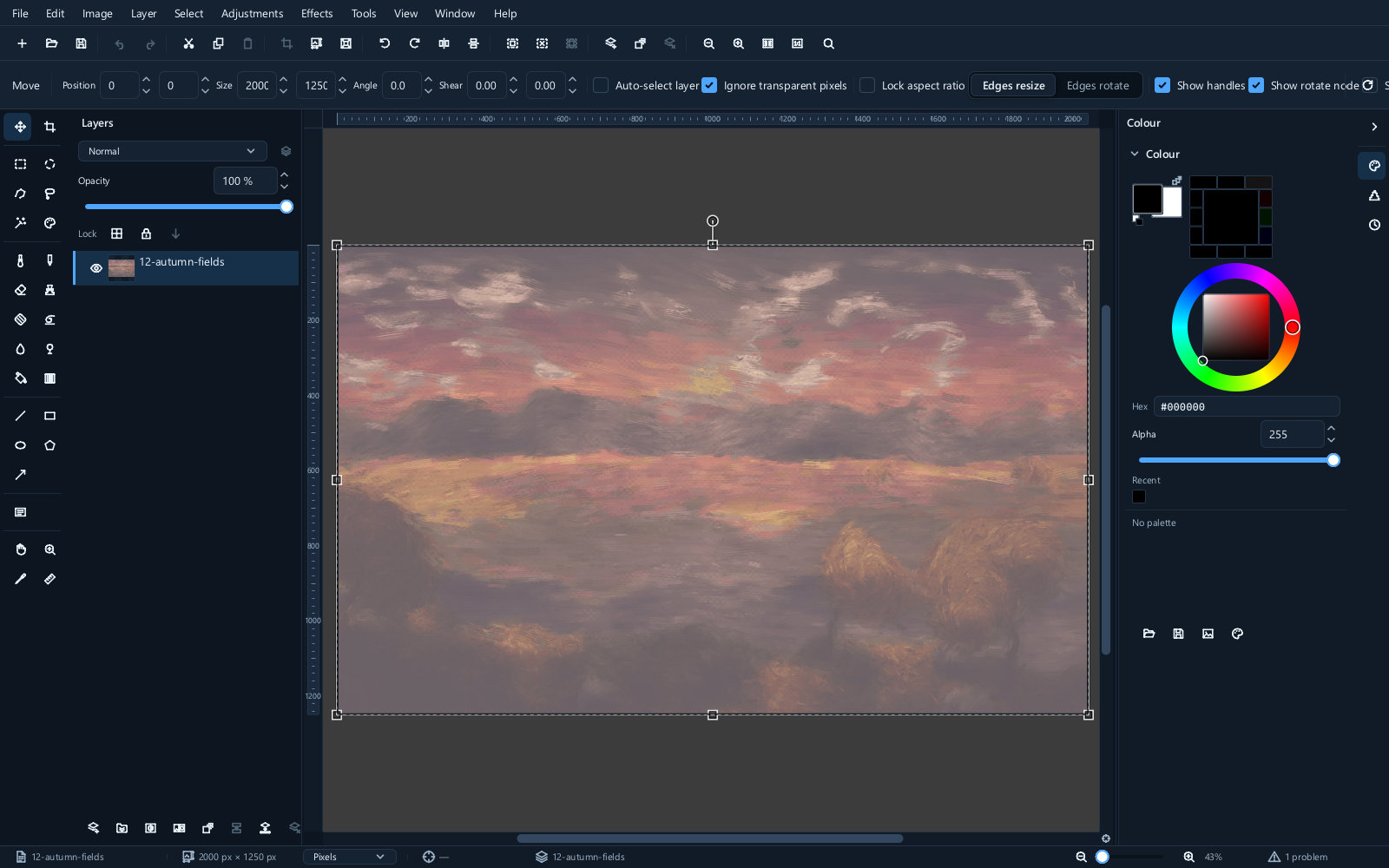Select the Text tool
The image size is (1389, 868).
coord(20,512)
